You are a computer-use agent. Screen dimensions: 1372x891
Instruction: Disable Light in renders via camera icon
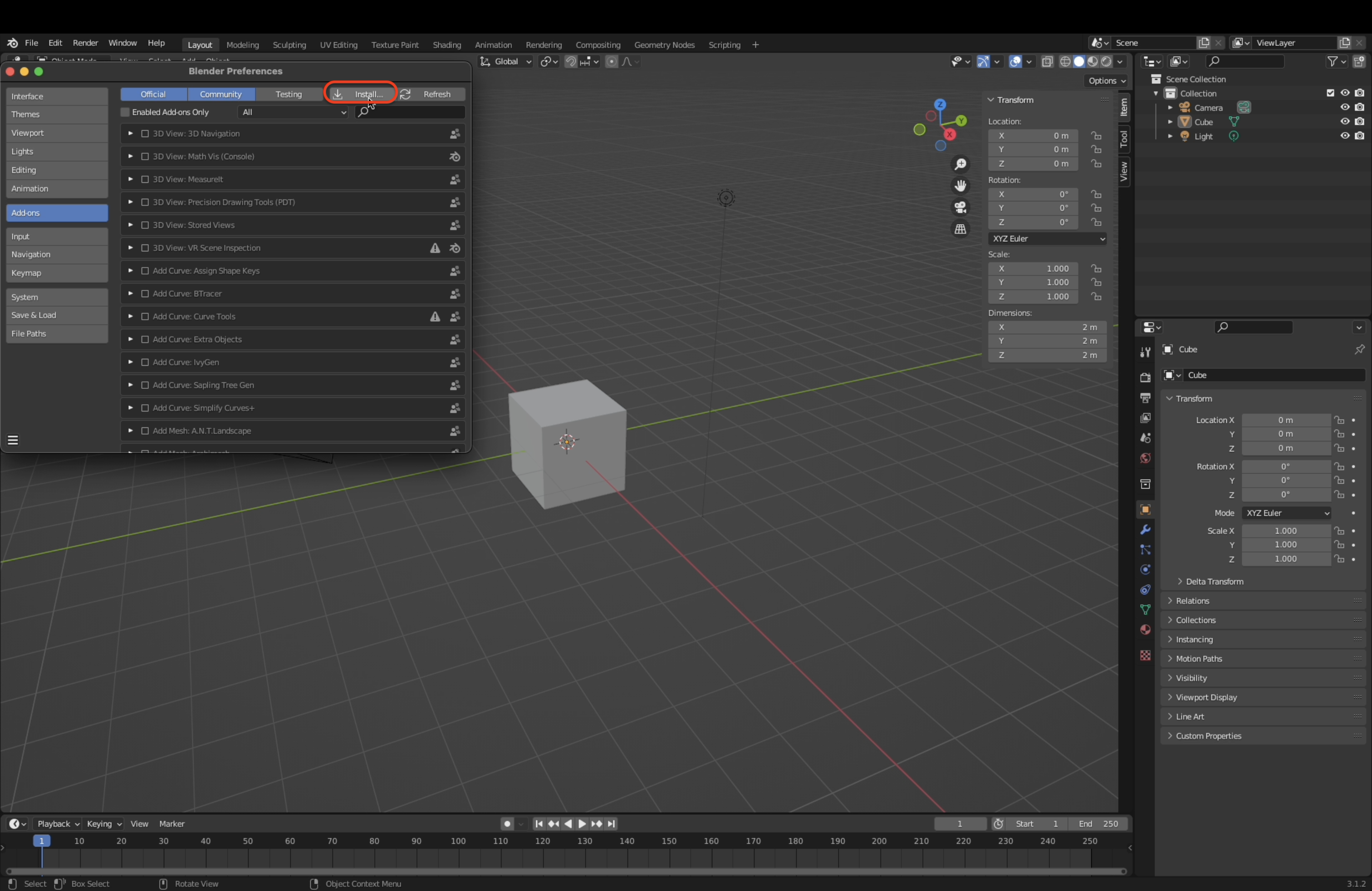pyautogui.click(x=1360, y=136)
